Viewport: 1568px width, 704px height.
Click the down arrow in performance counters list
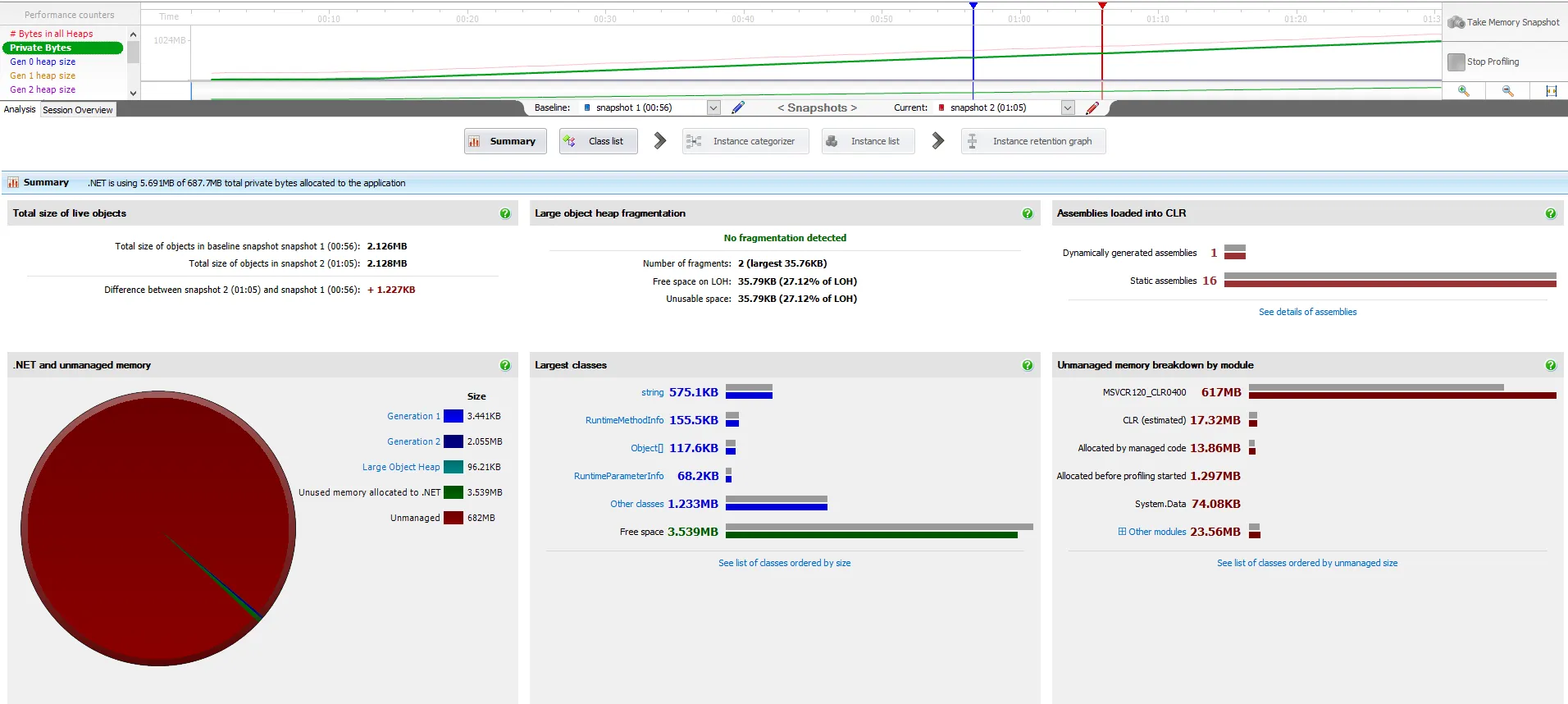click(133, 94)
